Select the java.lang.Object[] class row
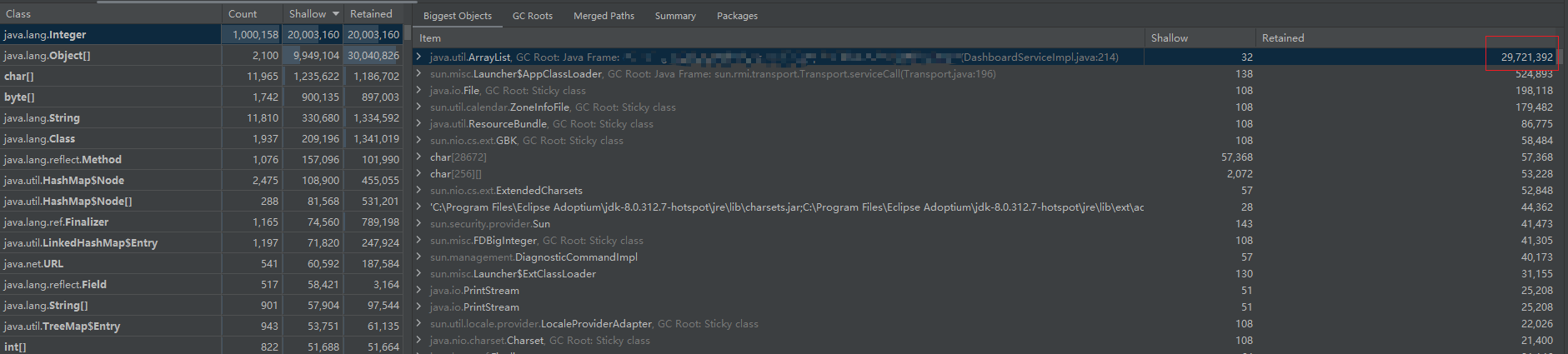 tap(108, 56)
